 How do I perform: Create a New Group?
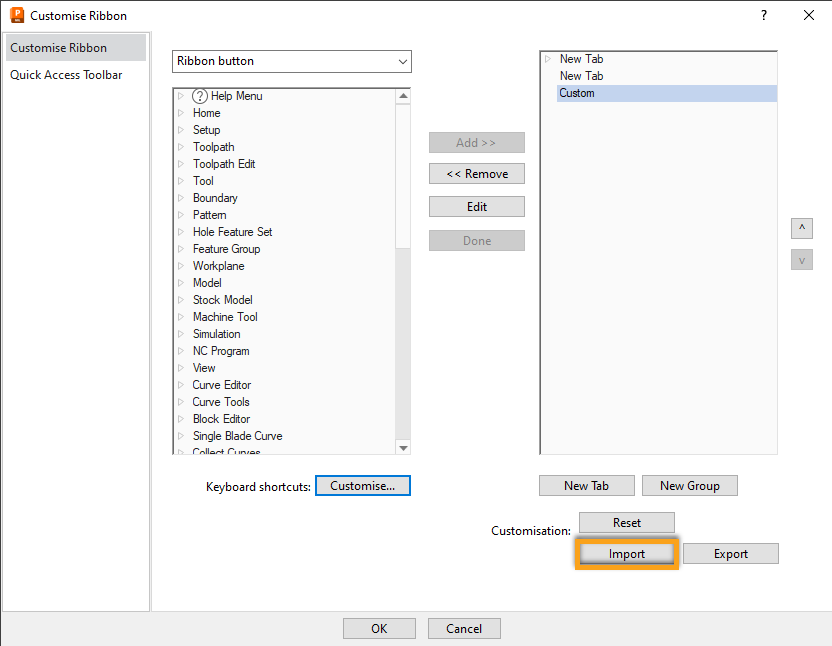689,485
